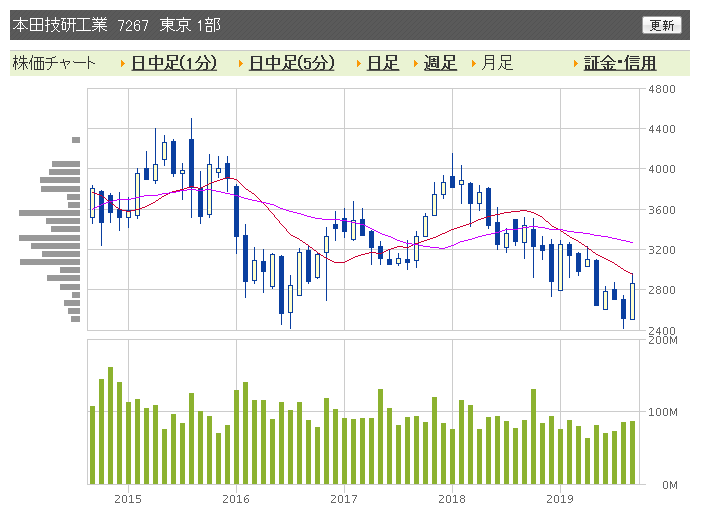Switch to the 週足 weekly chart

pos(440,63)
